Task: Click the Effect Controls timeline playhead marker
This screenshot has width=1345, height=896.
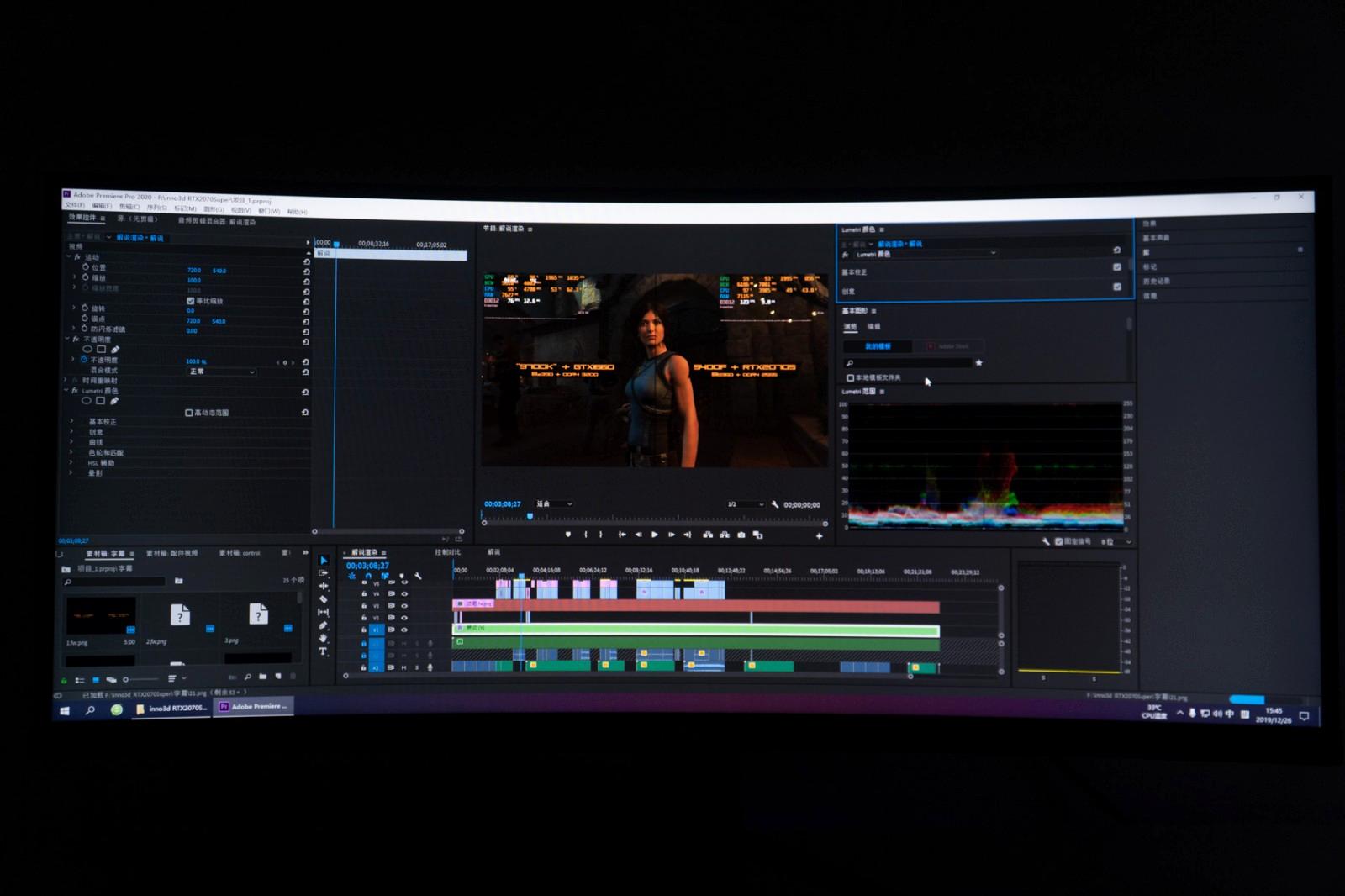Action: (x=336, y=245)
